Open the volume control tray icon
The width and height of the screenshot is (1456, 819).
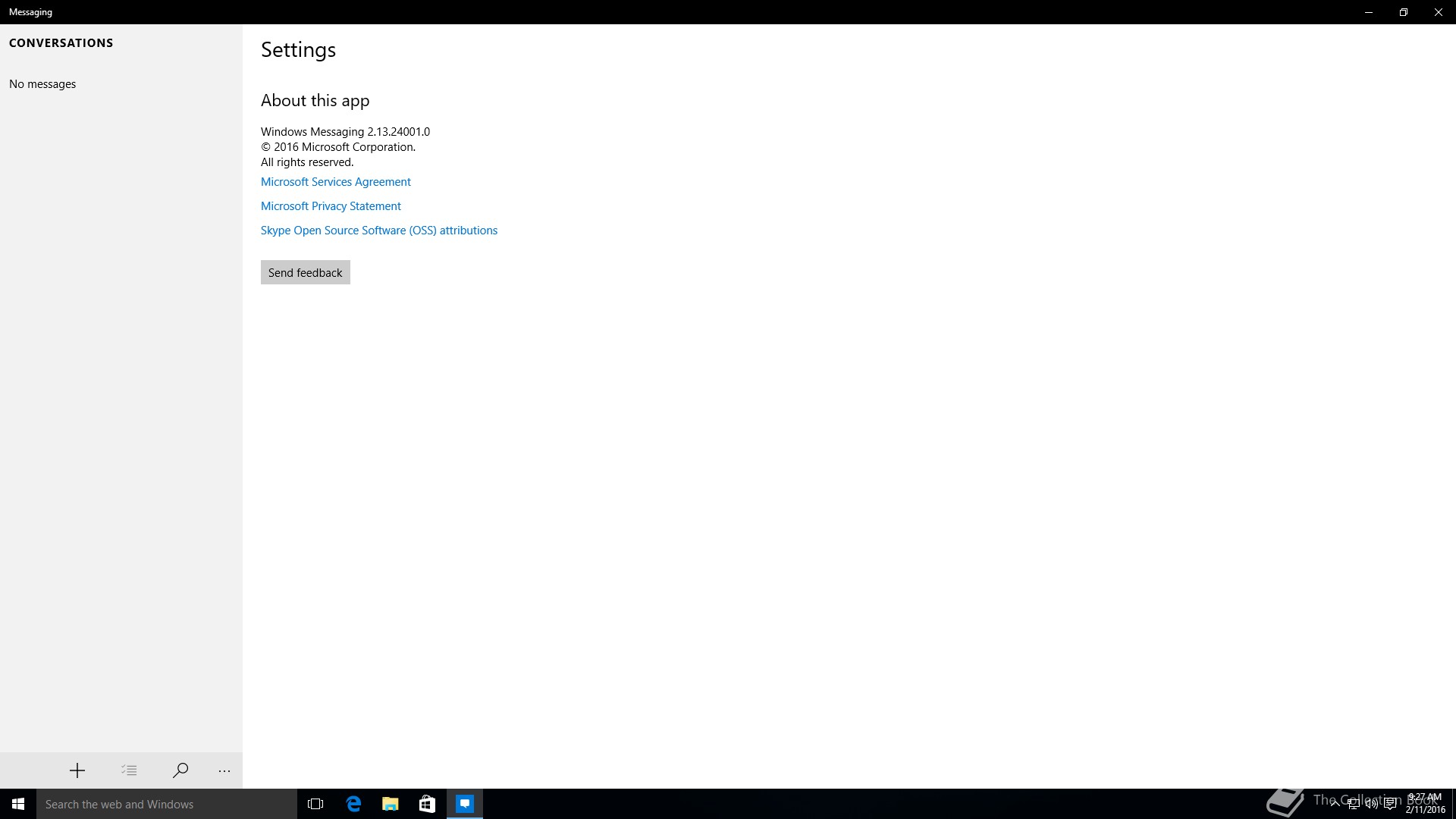[x=1371, y=804]
